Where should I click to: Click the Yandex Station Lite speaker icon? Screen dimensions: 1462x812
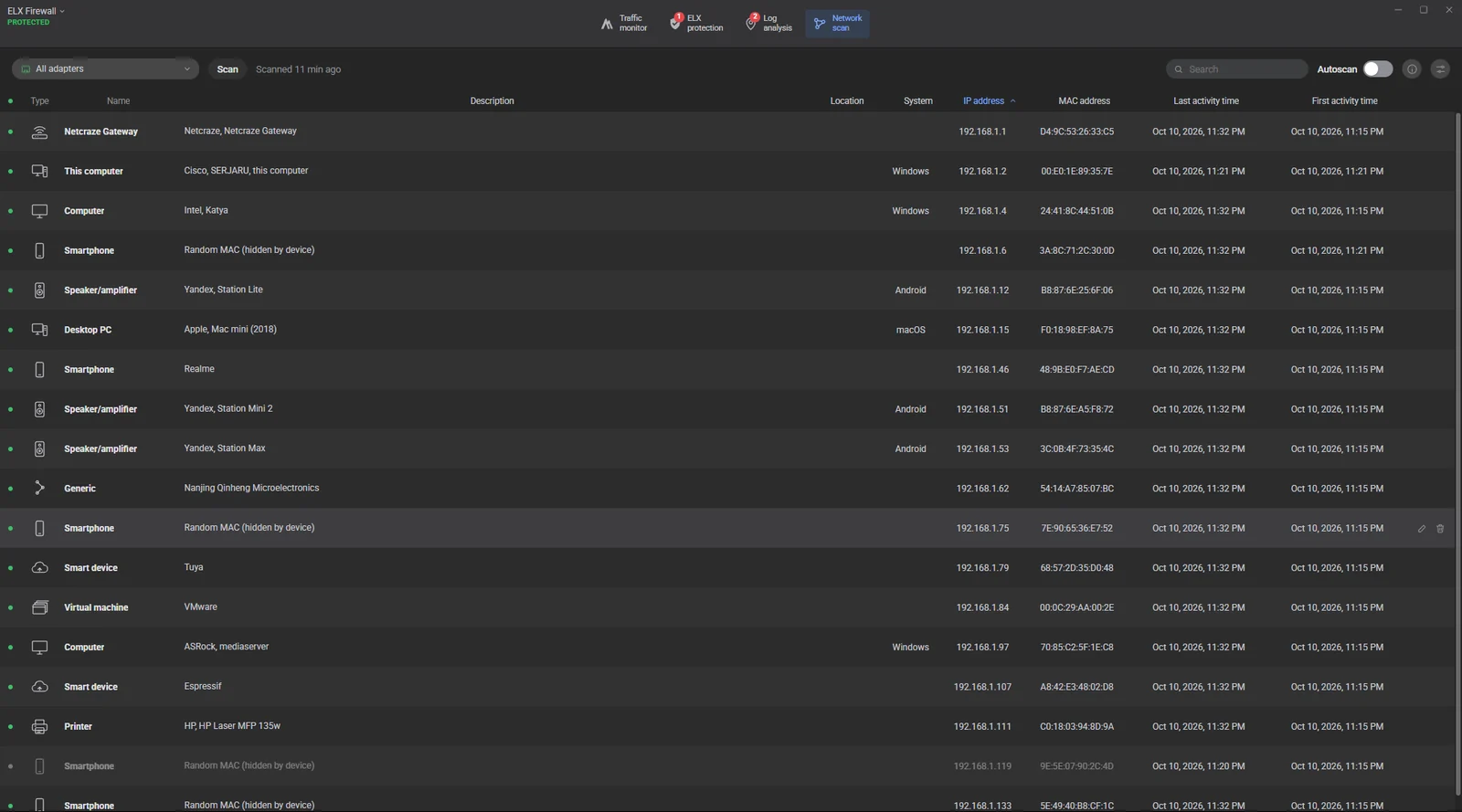pos(39,290)
